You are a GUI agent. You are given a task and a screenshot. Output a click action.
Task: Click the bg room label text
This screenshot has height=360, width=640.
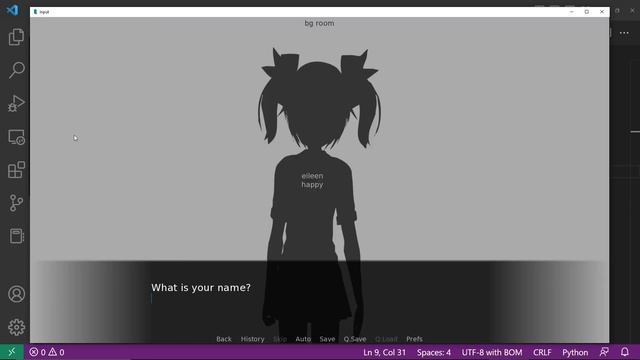click(319, 23)
